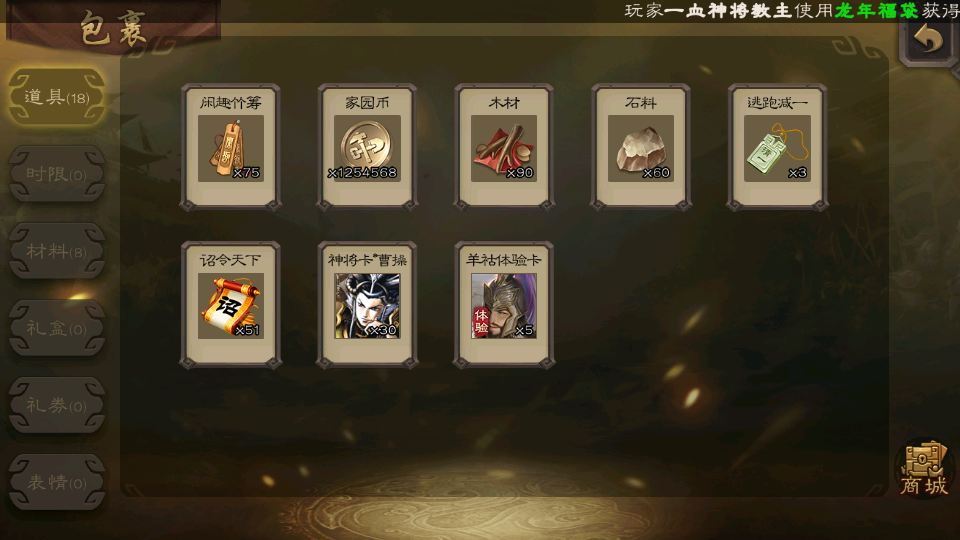Switch to the 时限(0) tab

tap(57, 174)
